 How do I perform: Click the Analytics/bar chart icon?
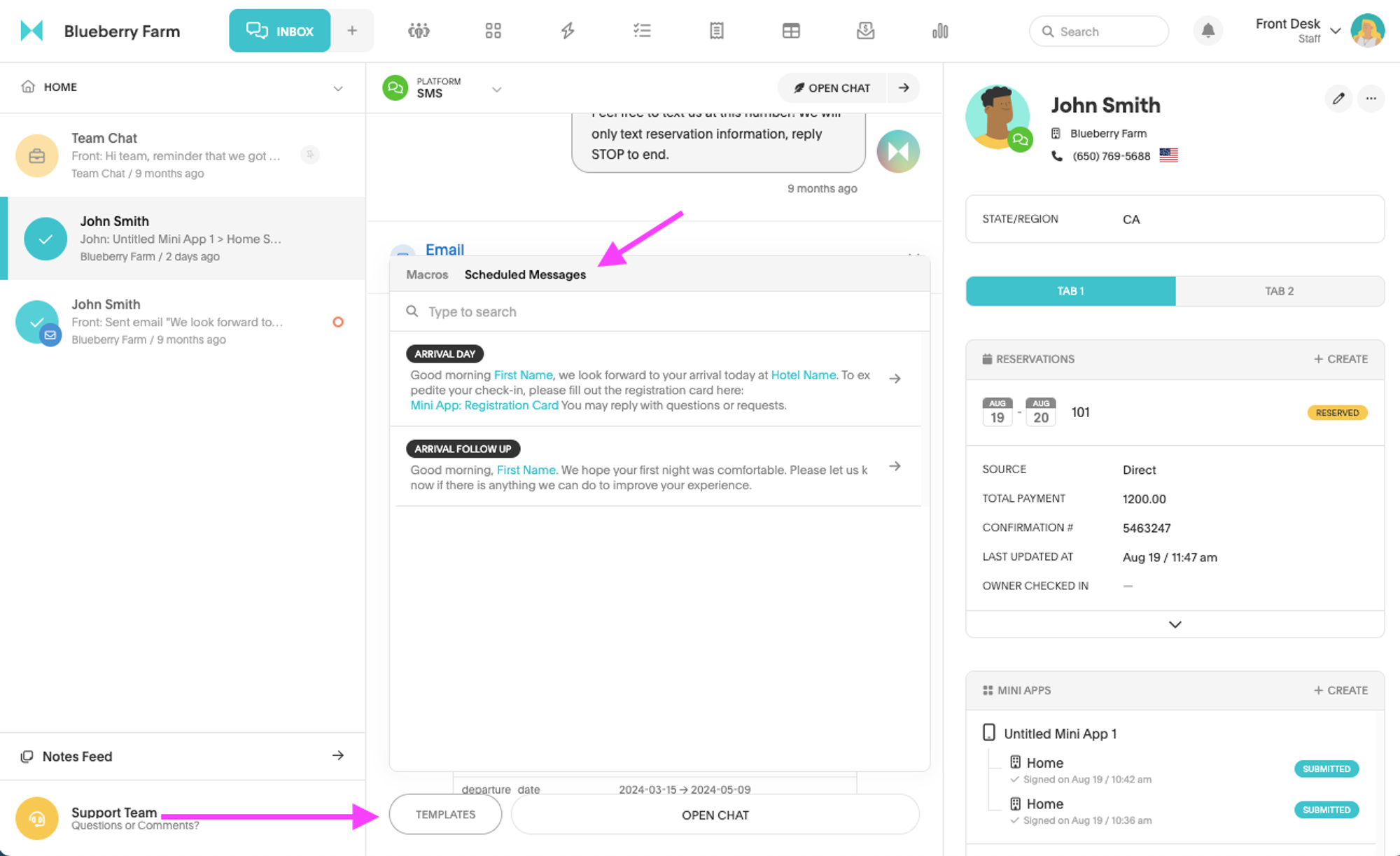pyautogui.click(x=940, y=30)
